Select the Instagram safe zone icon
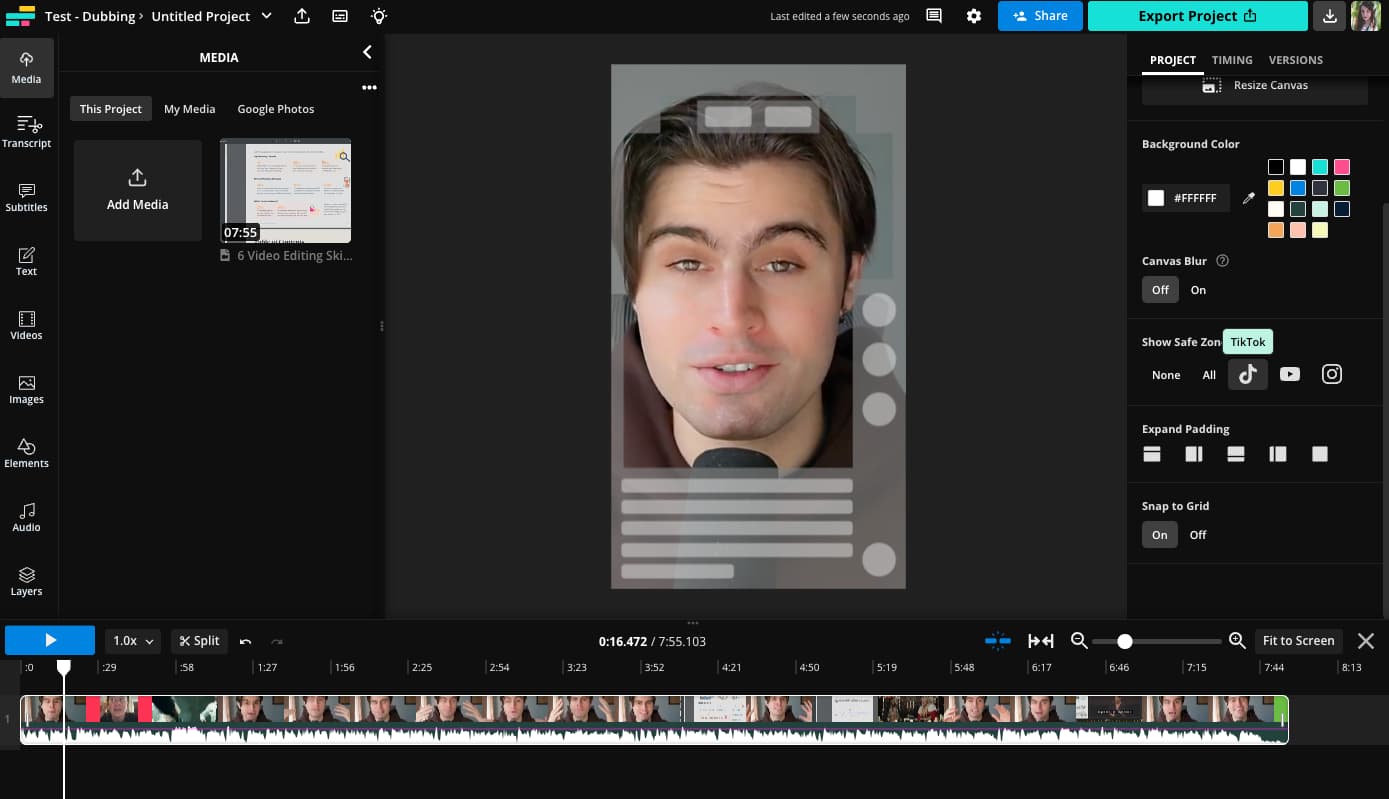The width and height of the screenshot is (1389, 799). 1331,374
